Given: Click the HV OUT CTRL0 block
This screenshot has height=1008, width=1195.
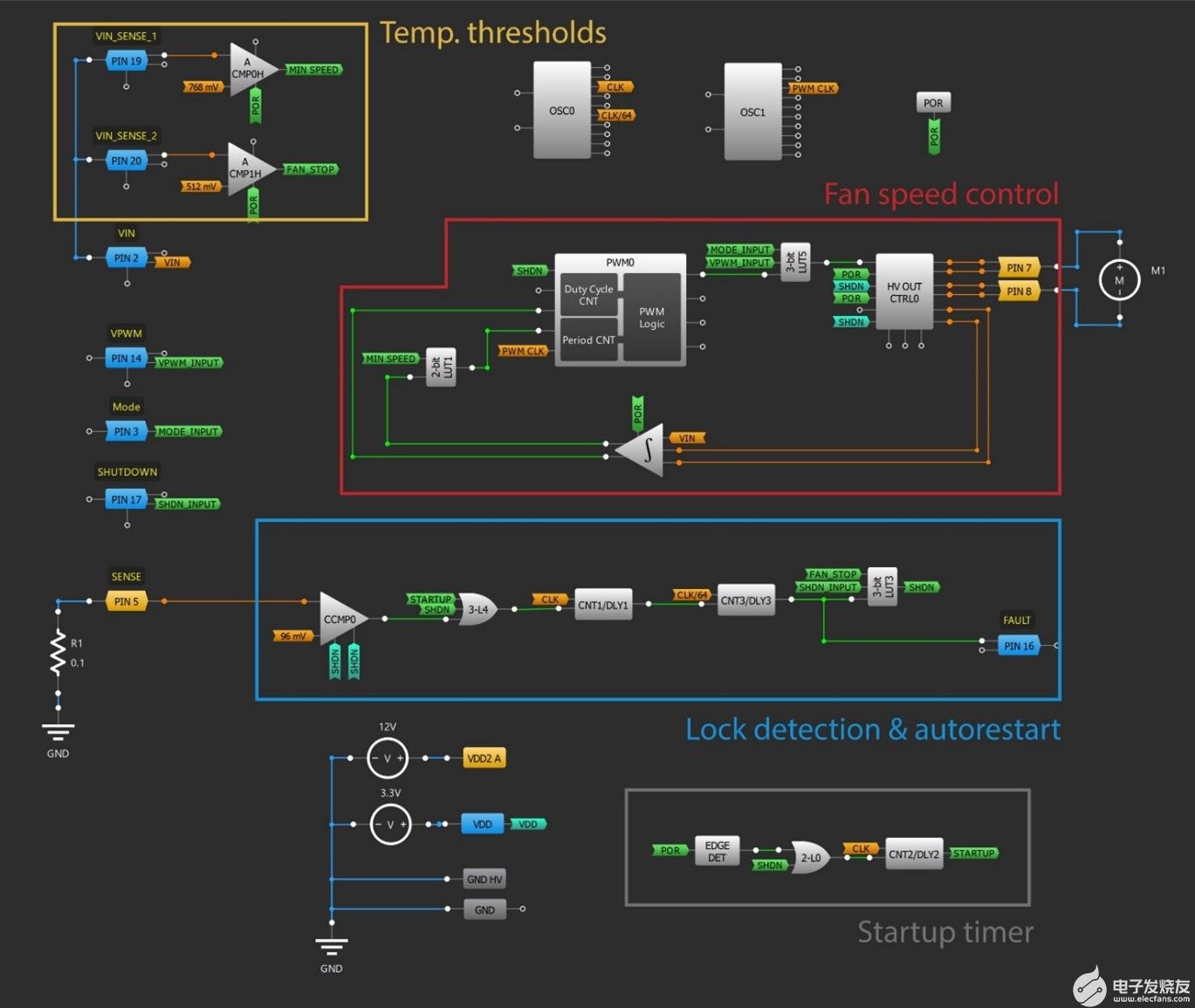Looking at the screenshot, I should tap(904, 292).
